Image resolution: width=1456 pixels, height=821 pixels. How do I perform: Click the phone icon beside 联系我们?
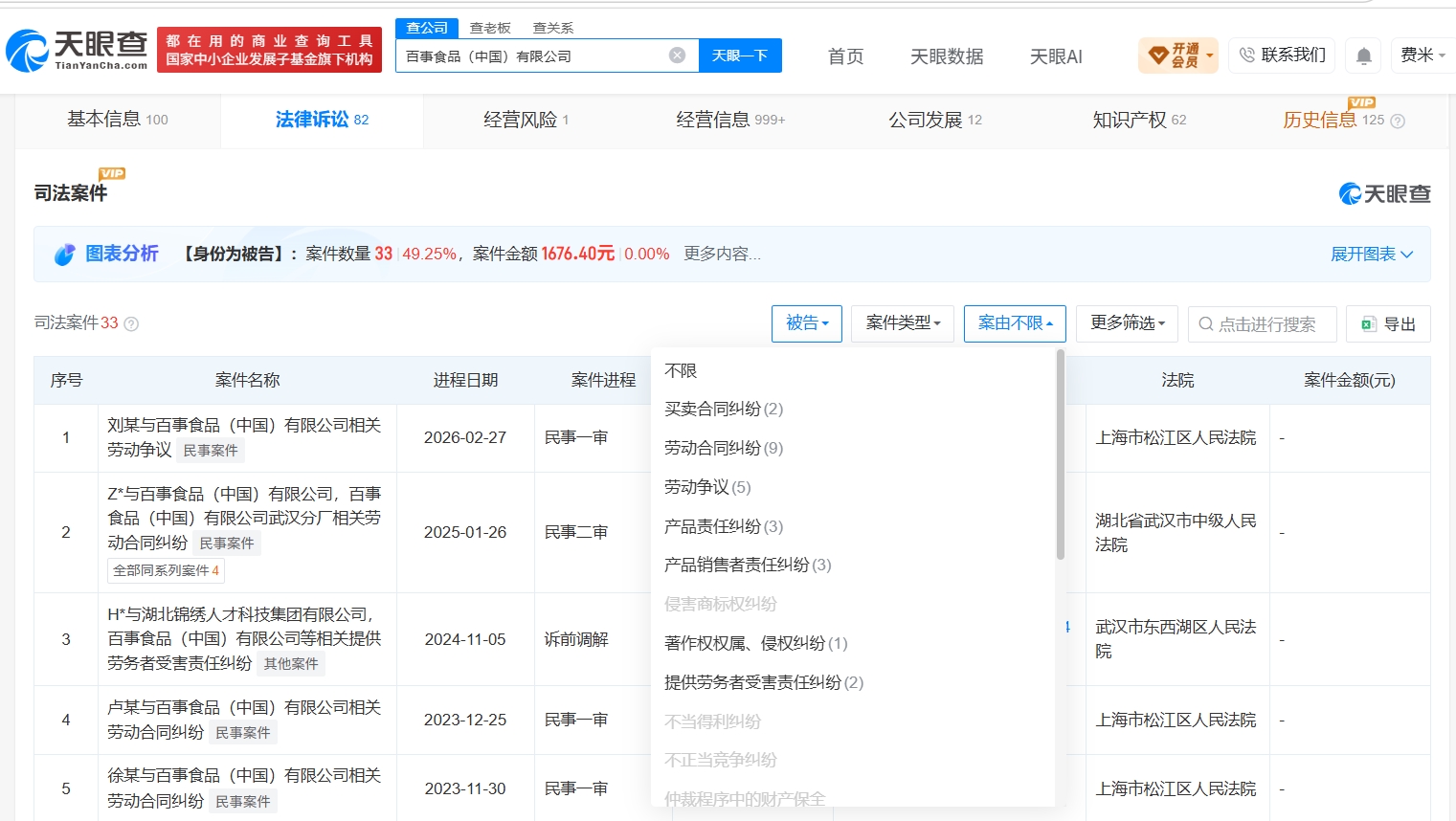pyautogui.click(x=1246, y=55)
